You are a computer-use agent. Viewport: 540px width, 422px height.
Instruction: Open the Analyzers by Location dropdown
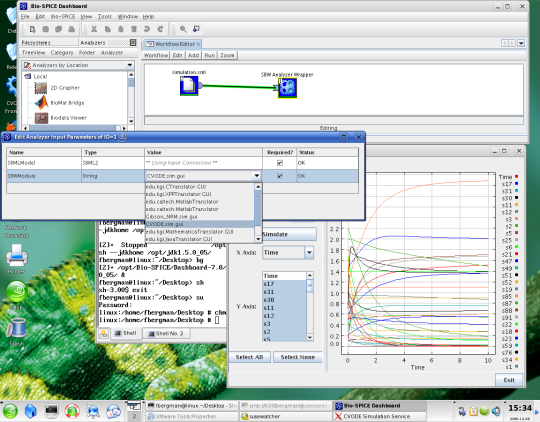coord(129,65)
